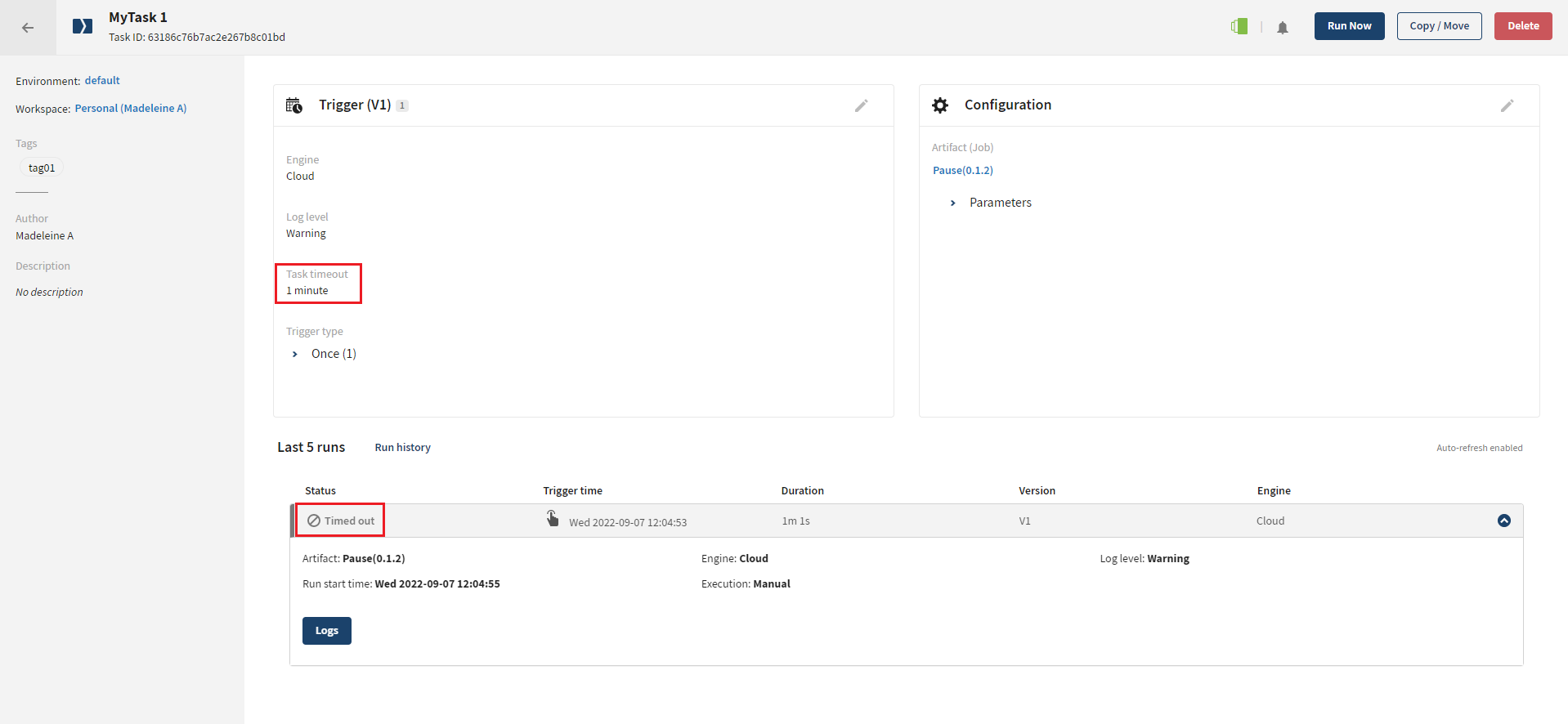Click the green icon left of the bell

[x=1239, y=27]
